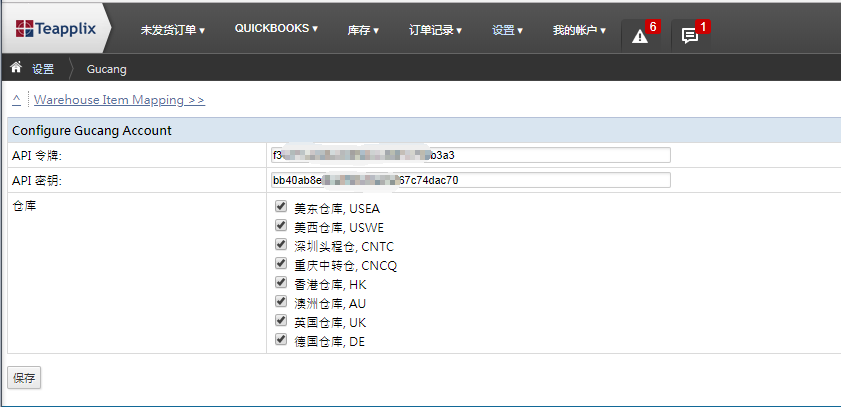Image resolution: width=841 pixels, height=407 pixels.
Task: Click into the API 密钥 input field
Action: click(x=470, y=180)
